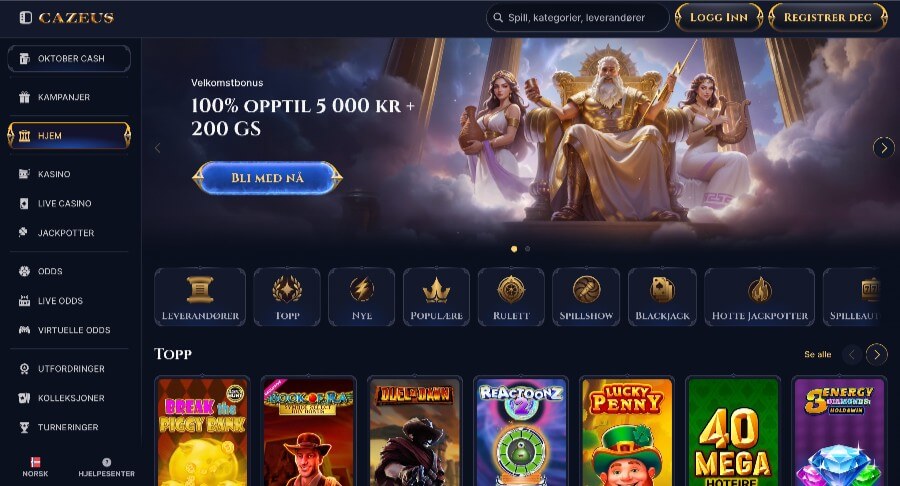
Task: Open the Populære crown category
Action: tap(436, 297)
